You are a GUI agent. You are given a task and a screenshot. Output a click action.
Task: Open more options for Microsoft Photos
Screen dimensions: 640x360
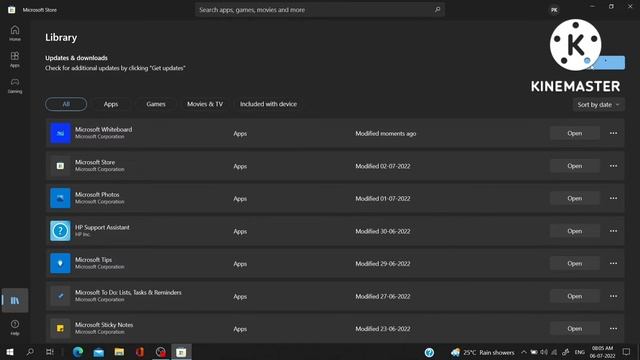[613, 198]
